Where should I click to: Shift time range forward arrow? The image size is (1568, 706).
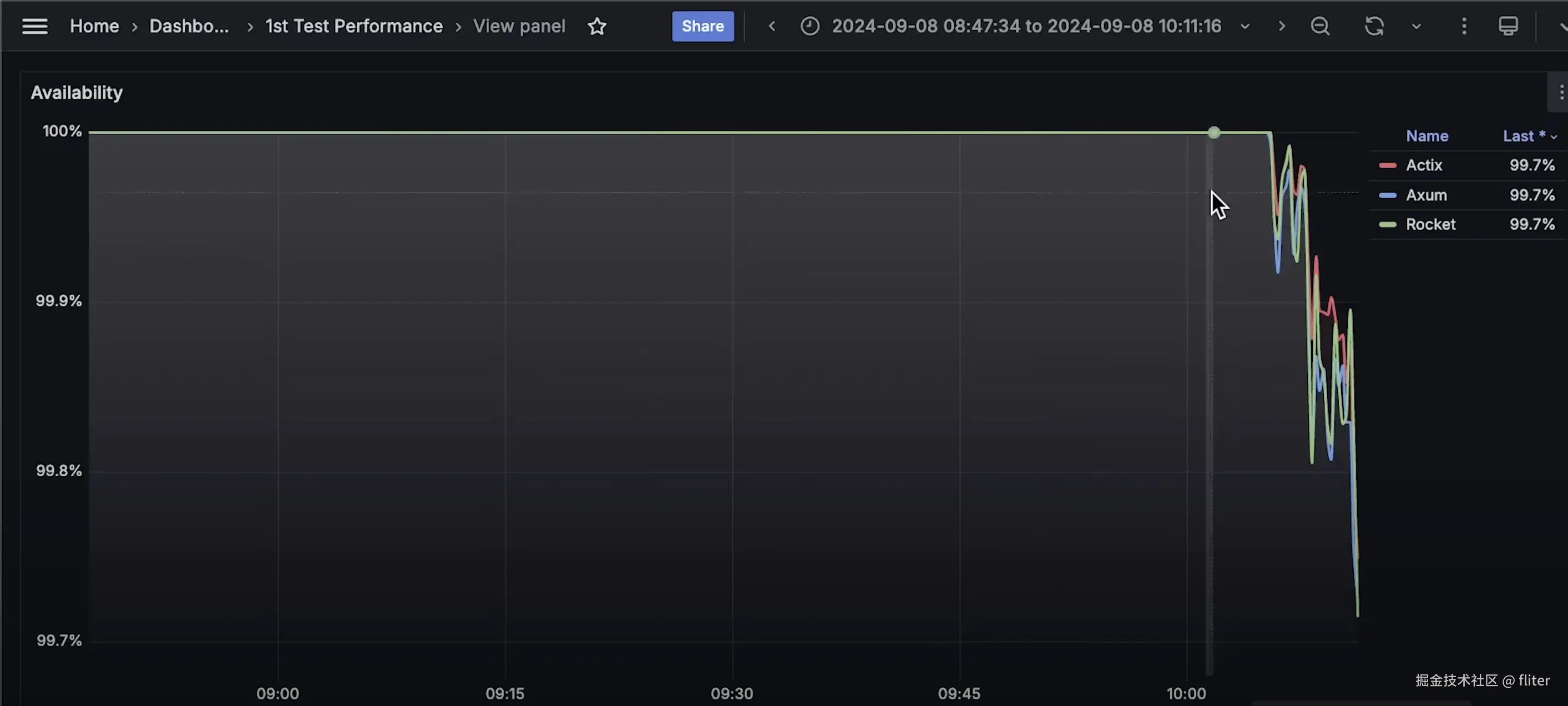pos(1281,26)
